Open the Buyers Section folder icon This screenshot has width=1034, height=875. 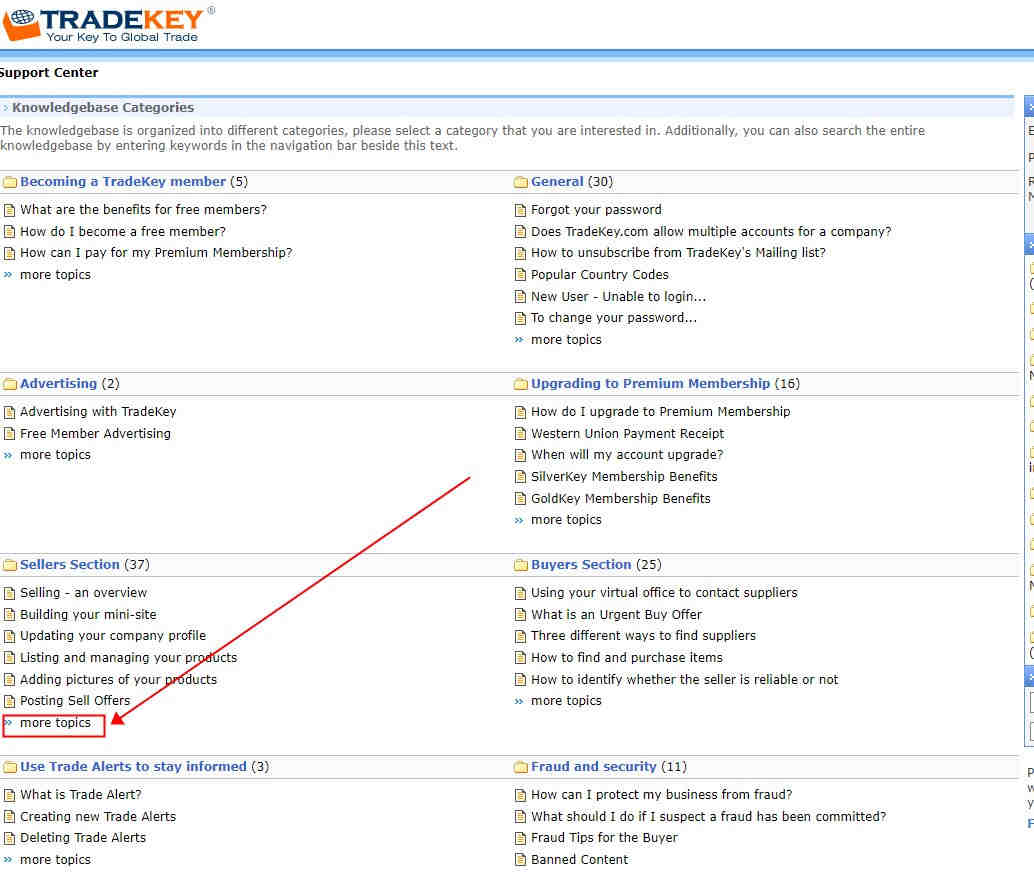[x=520, y=565]
